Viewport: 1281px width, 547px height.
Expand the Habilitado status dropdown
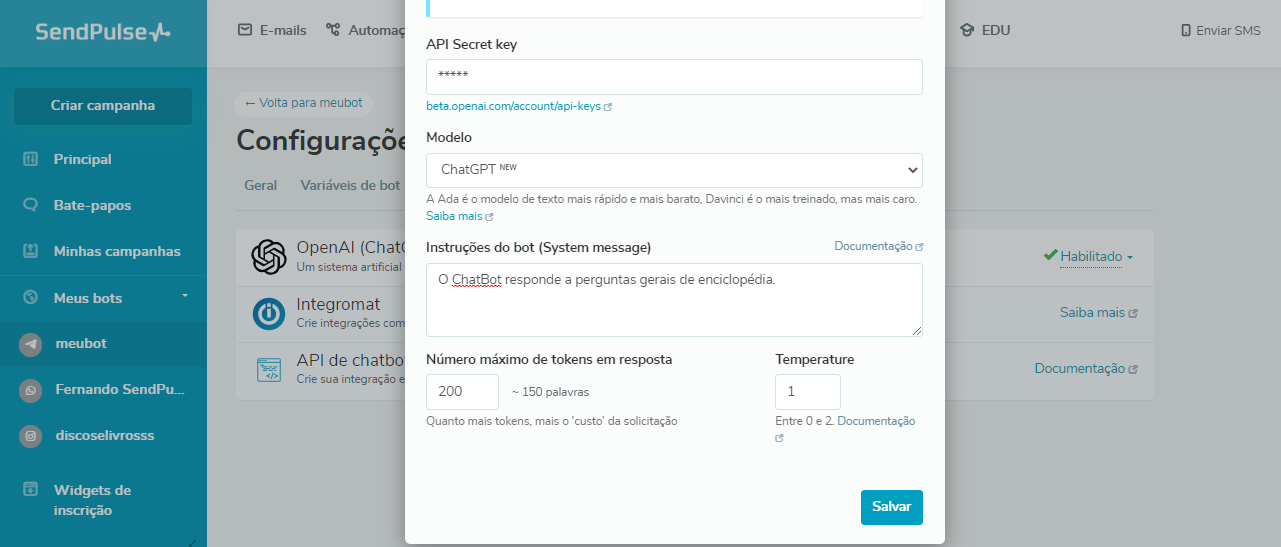tap(1096, 257)
